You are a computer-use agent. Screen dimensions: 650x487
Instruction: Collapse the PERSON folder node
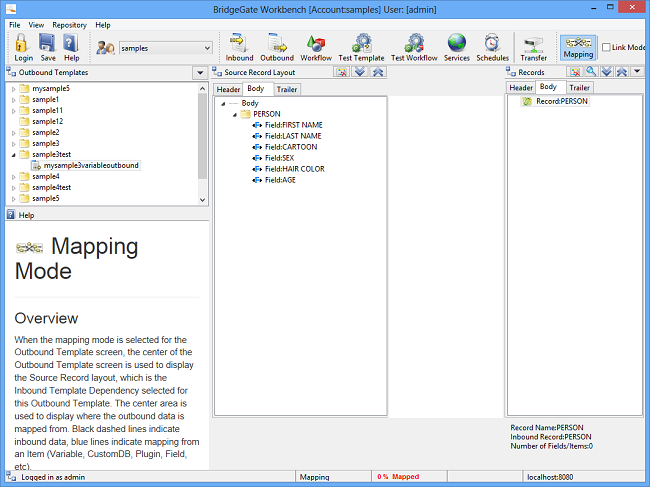[x=235, y=114]
